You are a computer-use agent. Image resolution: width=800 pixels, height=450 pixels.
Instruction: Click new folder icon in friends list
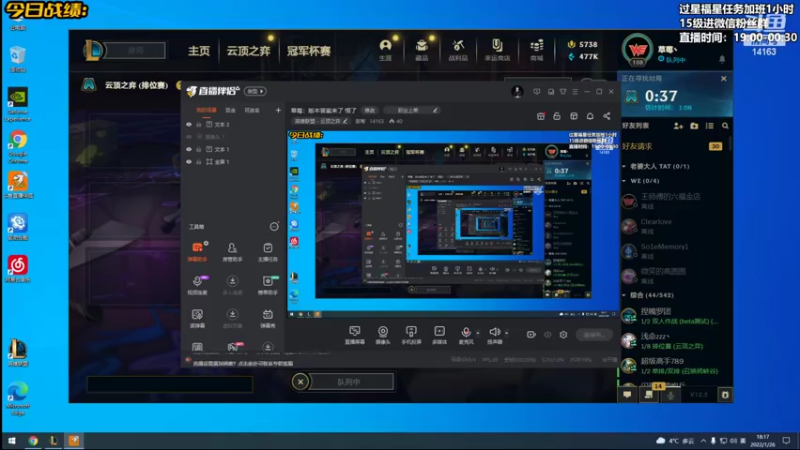coord(694,126)
